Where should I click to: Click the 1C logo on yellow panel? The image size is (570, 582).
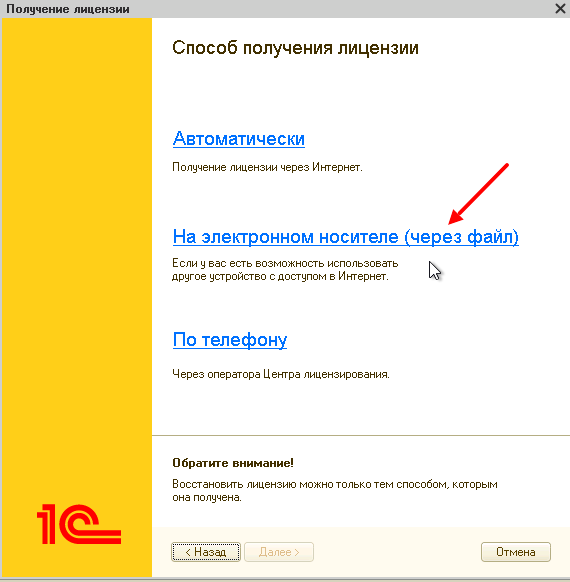[79, 524]
